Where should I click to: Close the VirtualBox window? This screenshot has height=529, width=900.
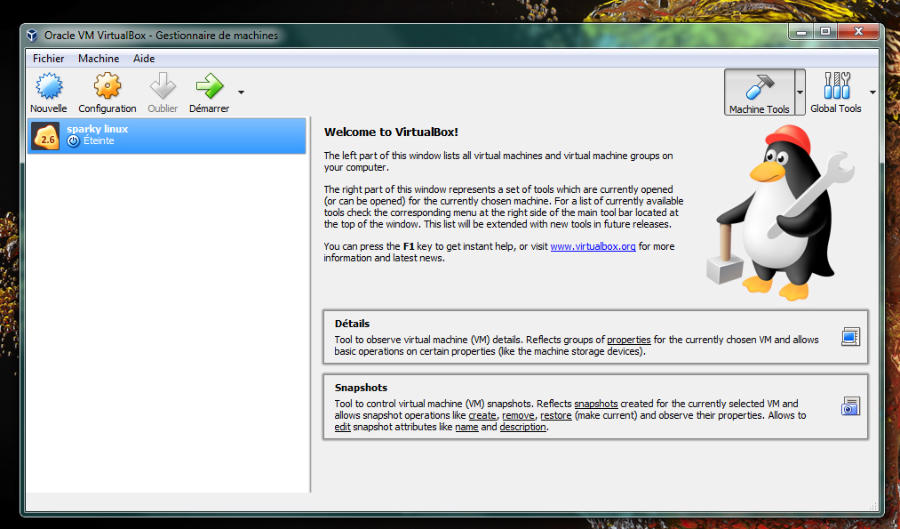[x=858, y=32]
